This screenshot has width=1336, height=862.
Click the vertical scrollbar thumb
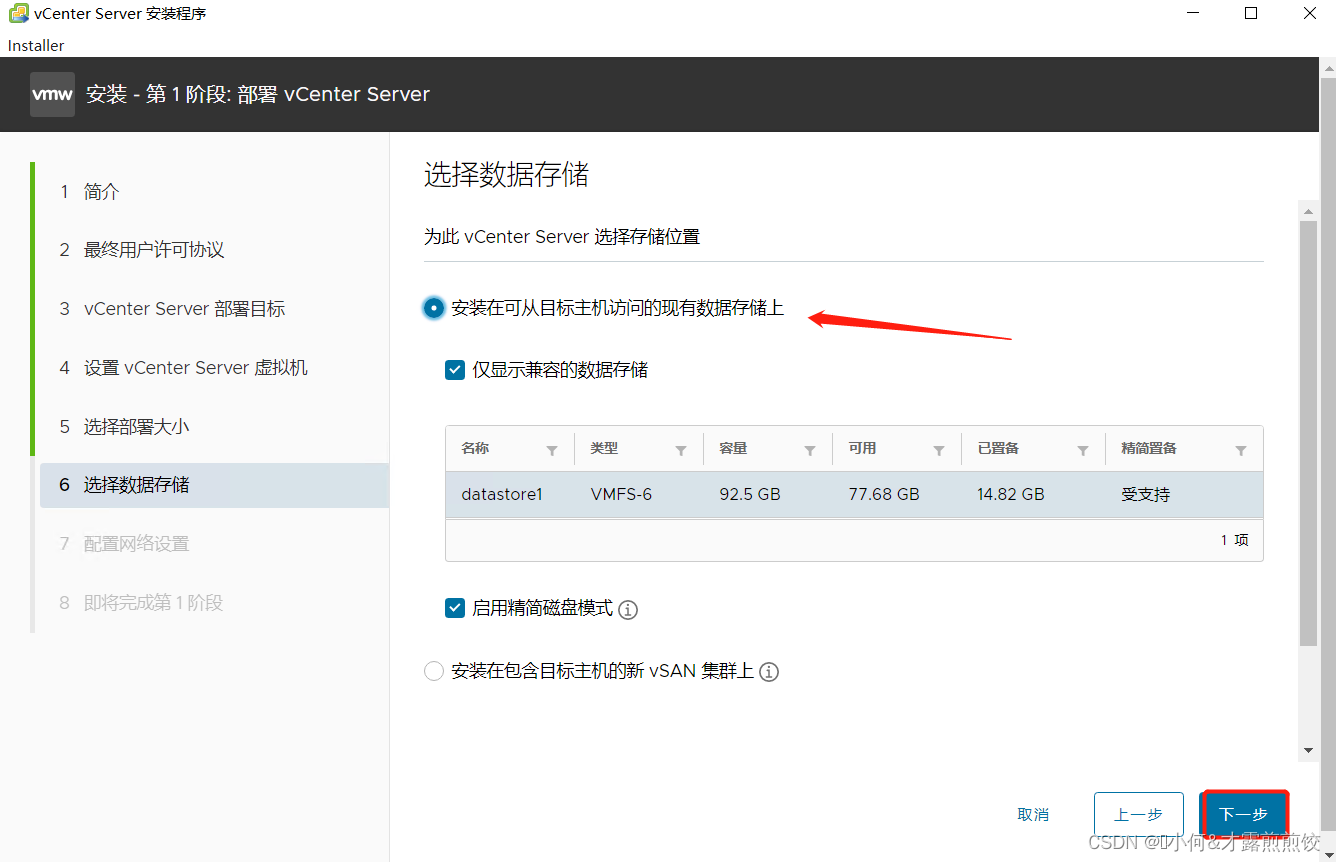coord(1308,433)
